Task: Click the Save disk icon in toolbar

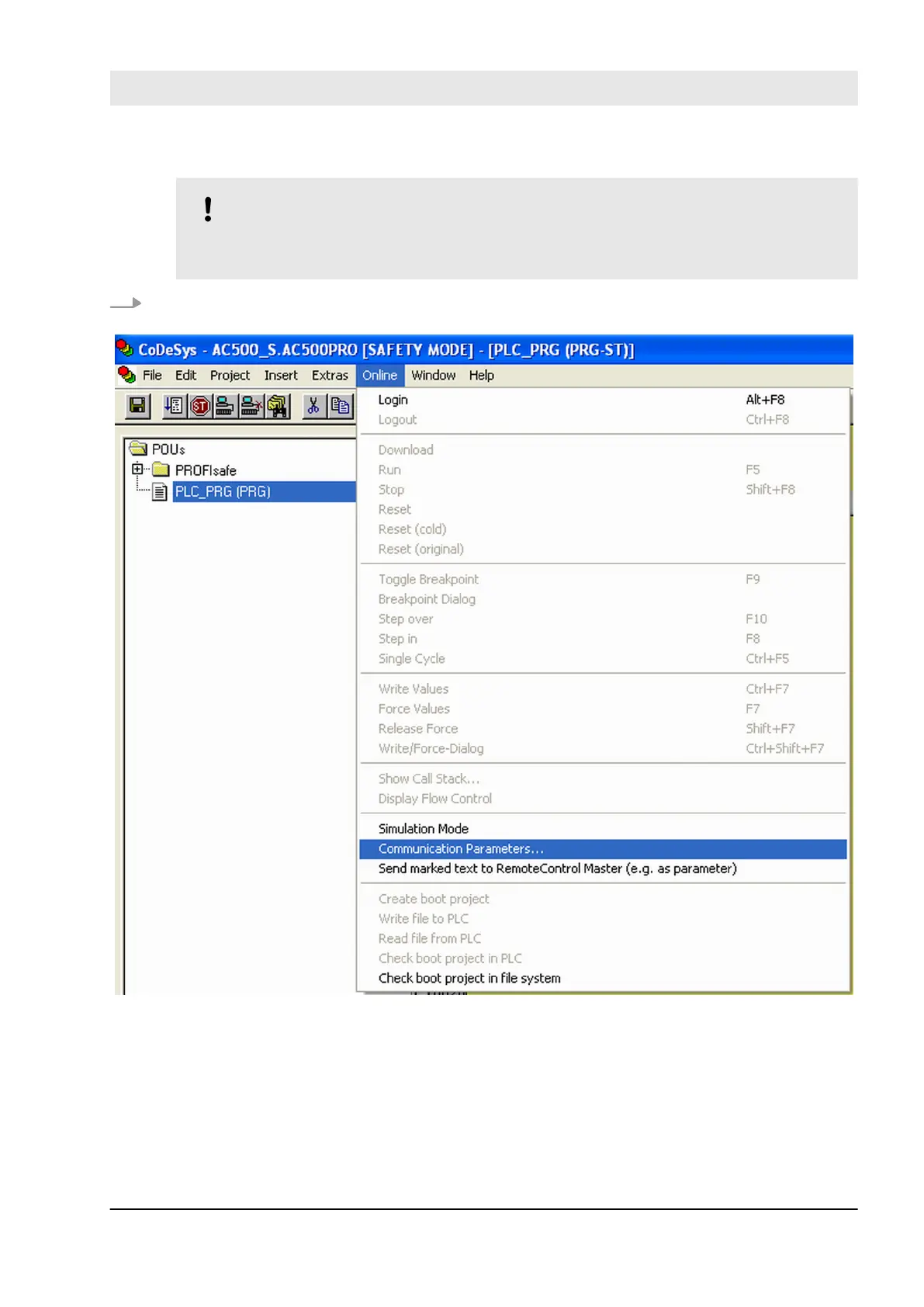Action: tap(138, 406)
